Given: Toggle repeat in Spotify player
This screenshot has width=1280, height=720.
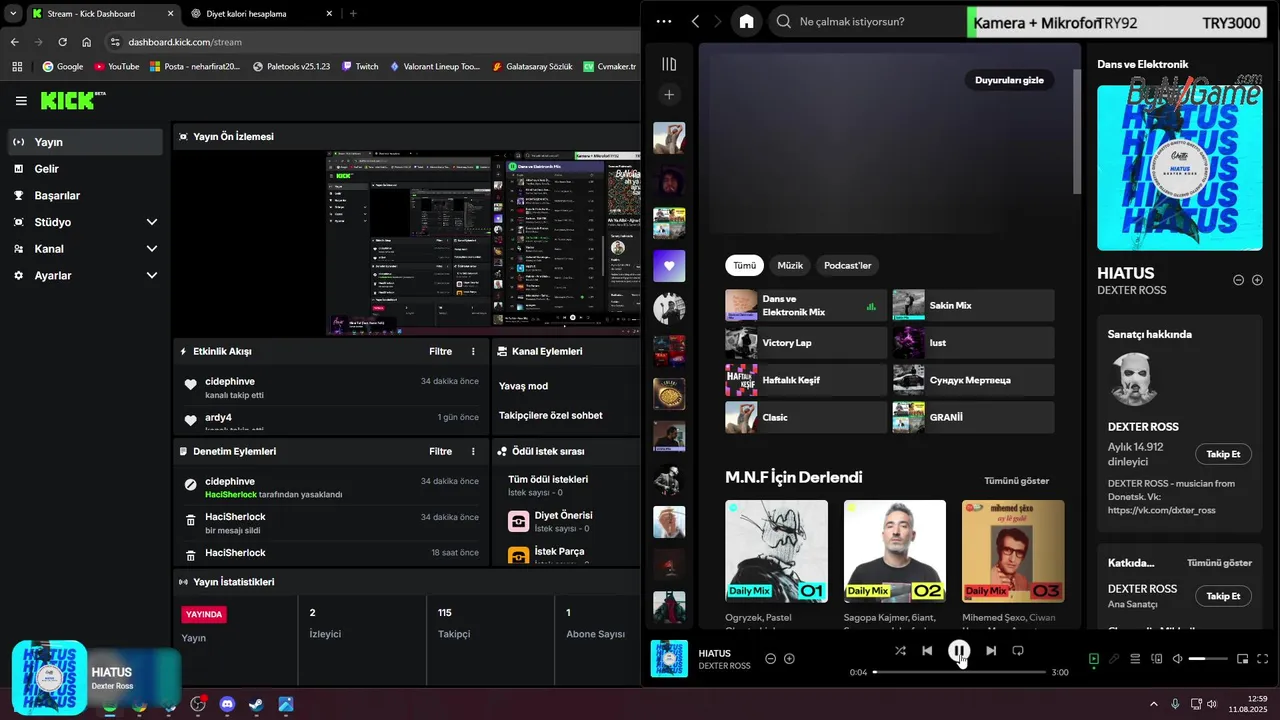Looking at the screenshot, I should coord(1018,651).
